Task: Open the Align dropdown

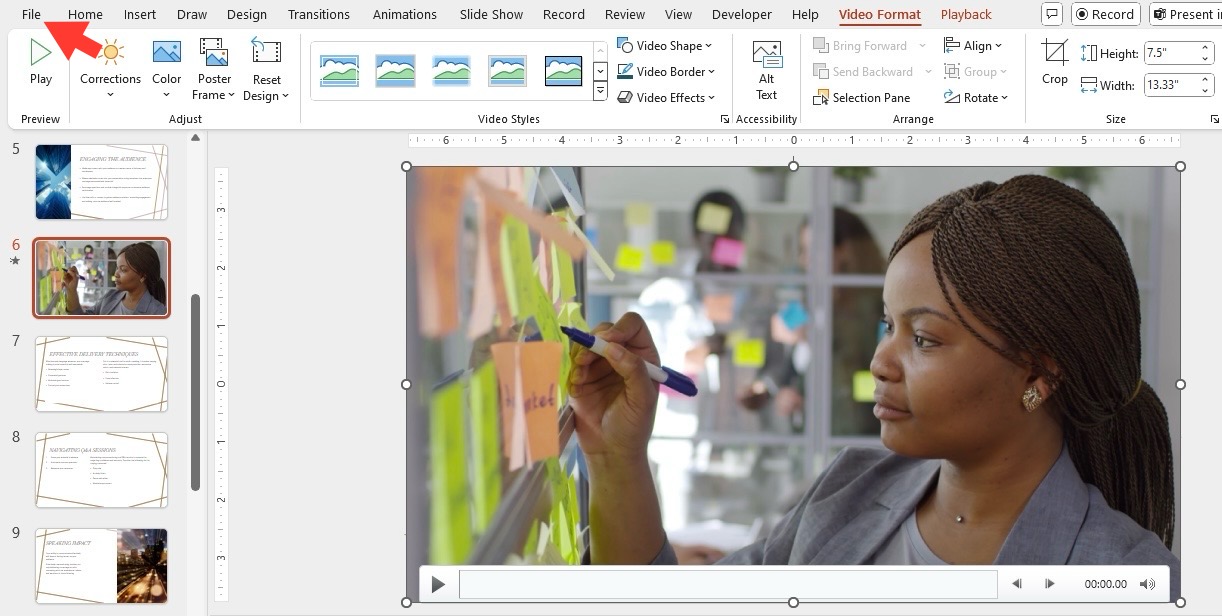Action: (975, 45)
